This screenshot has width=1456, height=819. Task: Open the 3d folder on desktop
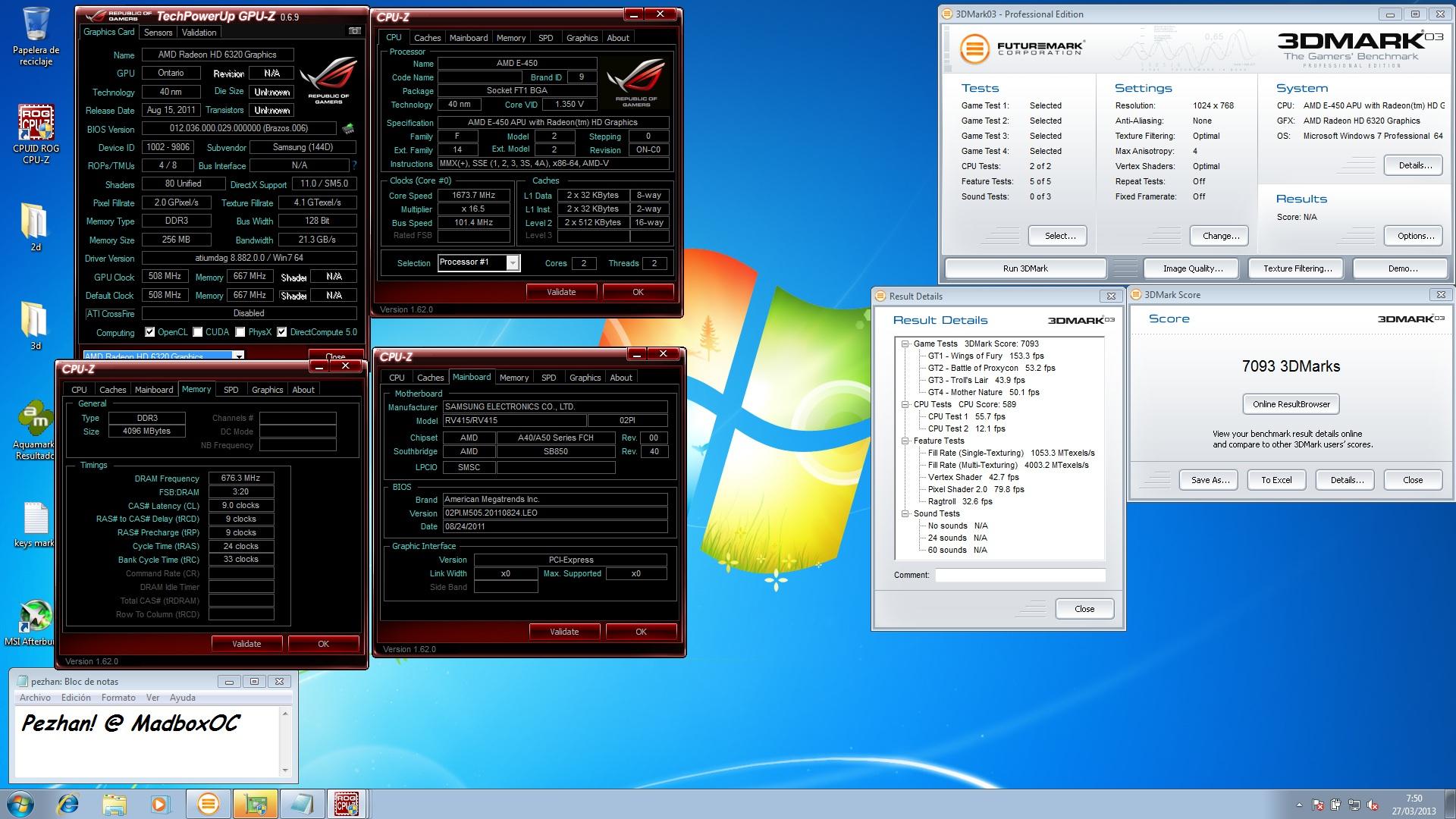(x=36, y=325)
